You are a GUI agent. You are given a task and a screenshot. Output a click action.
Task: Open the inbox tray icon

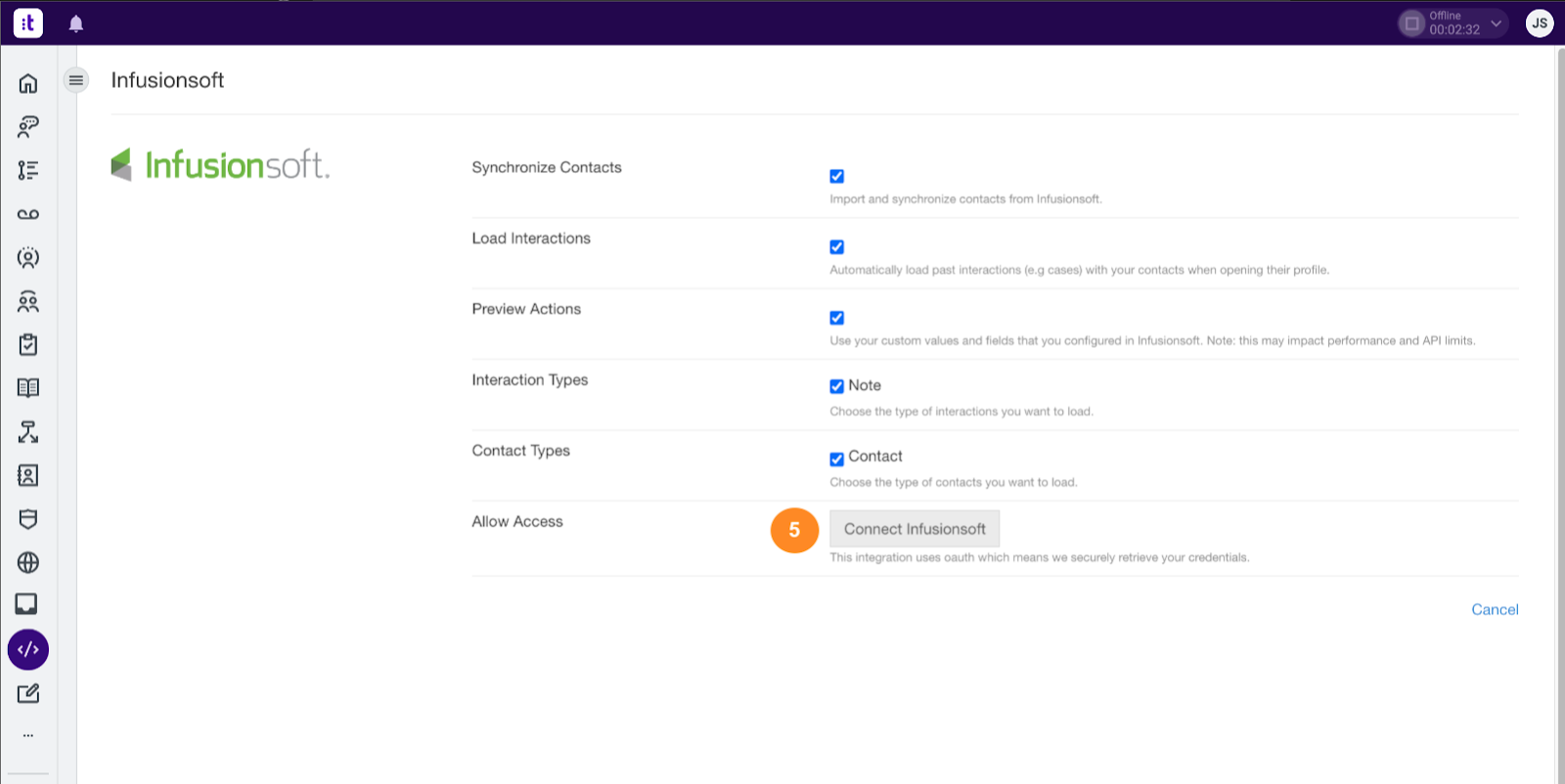26,604
